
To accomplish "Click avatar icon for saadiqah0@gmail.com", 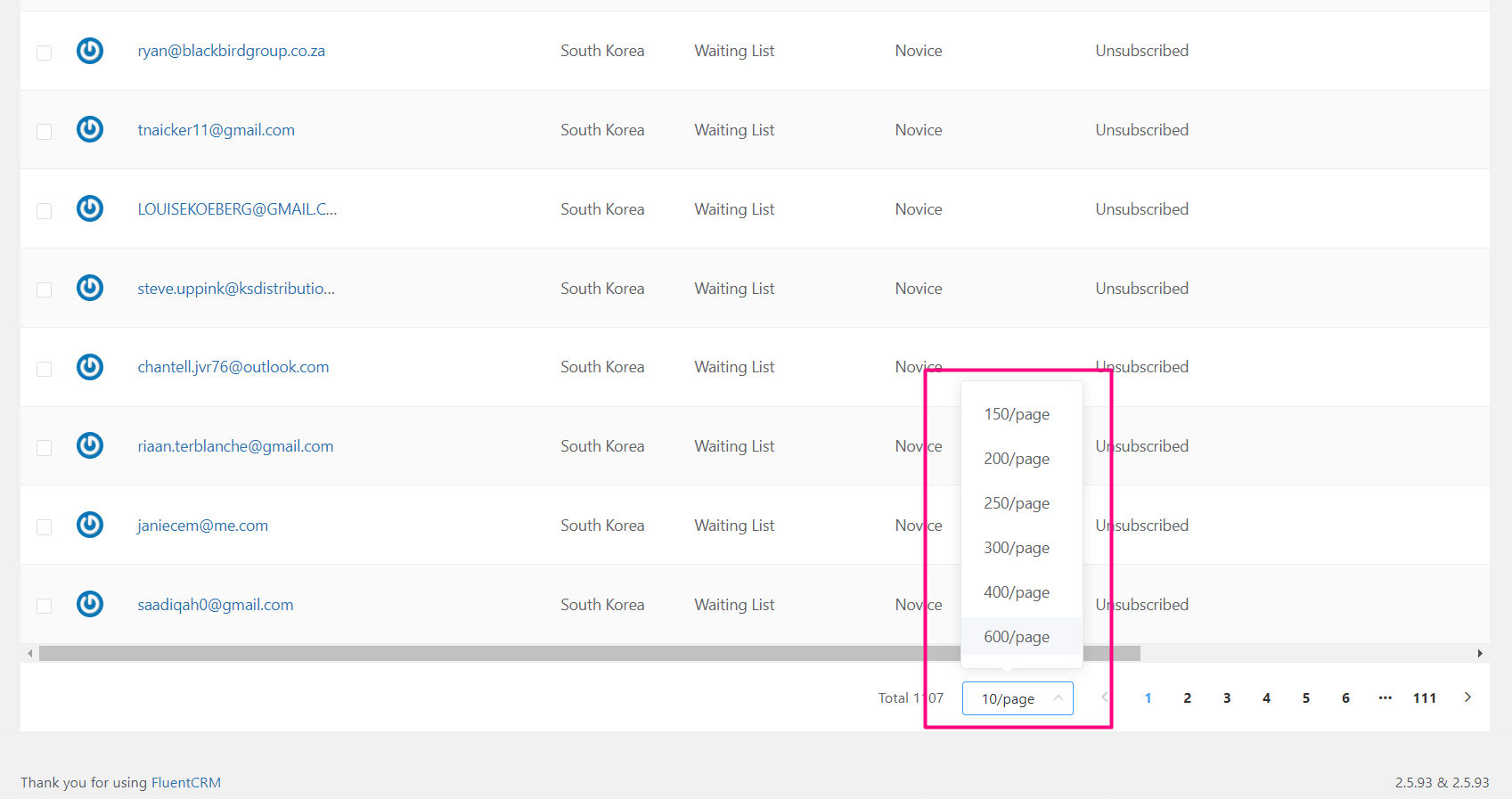I will coord(90,604).
